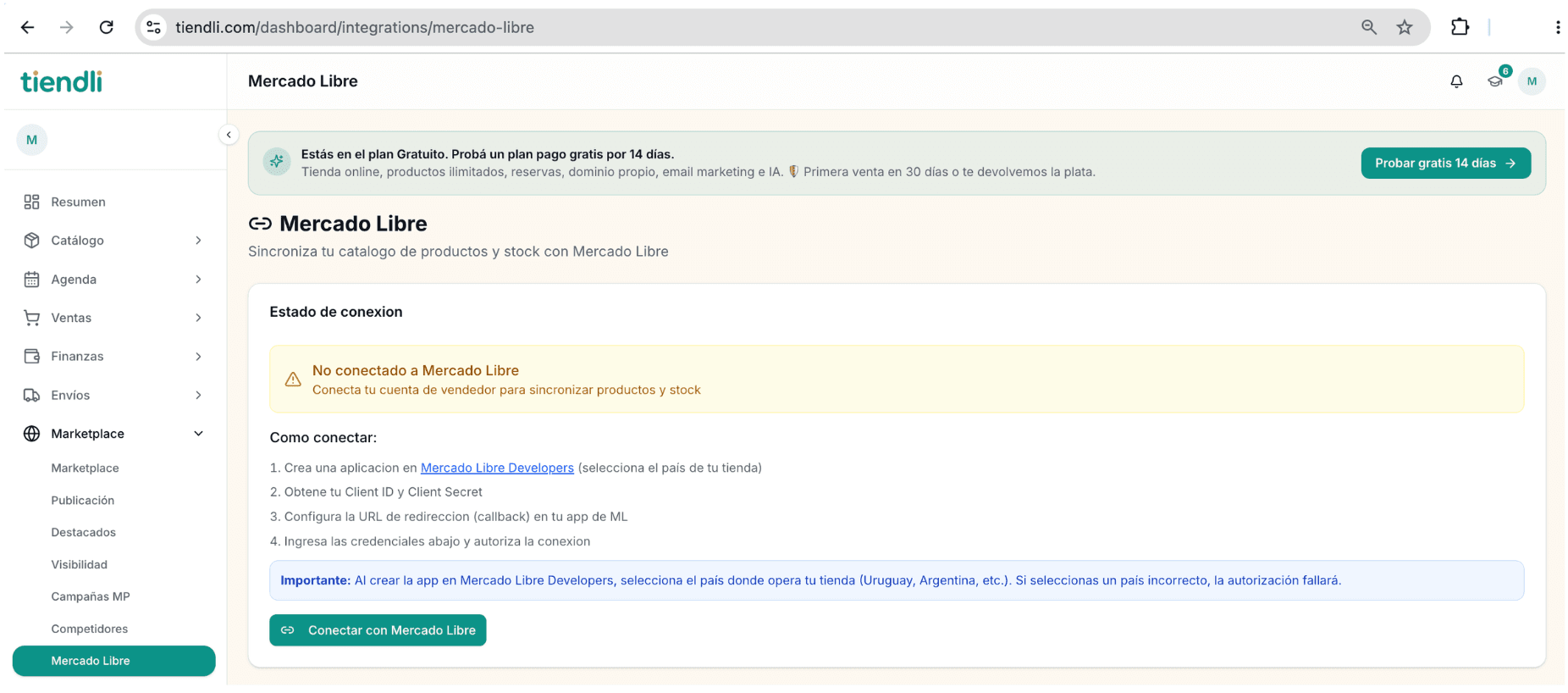
Task: Click the store avatar M in sidebar
Action: [x=32, y=140]
